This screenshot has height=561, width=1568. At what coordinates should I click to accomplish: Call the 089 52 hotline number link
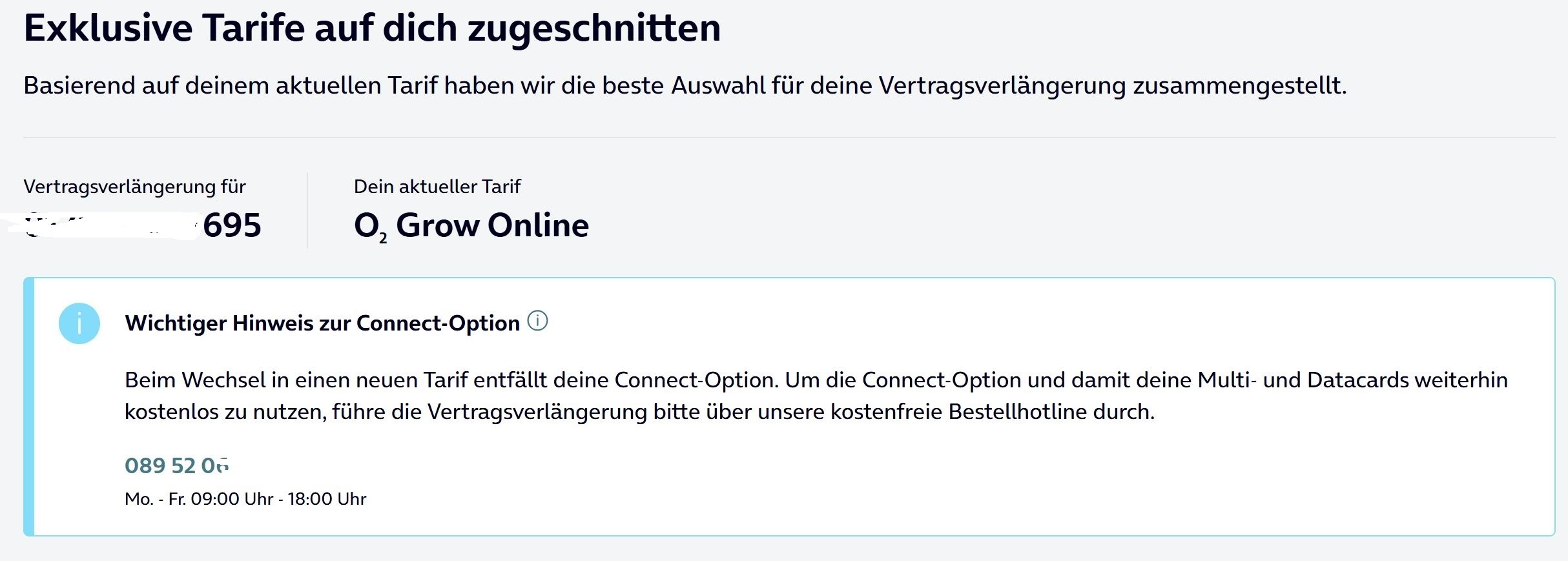coord(176,465)
